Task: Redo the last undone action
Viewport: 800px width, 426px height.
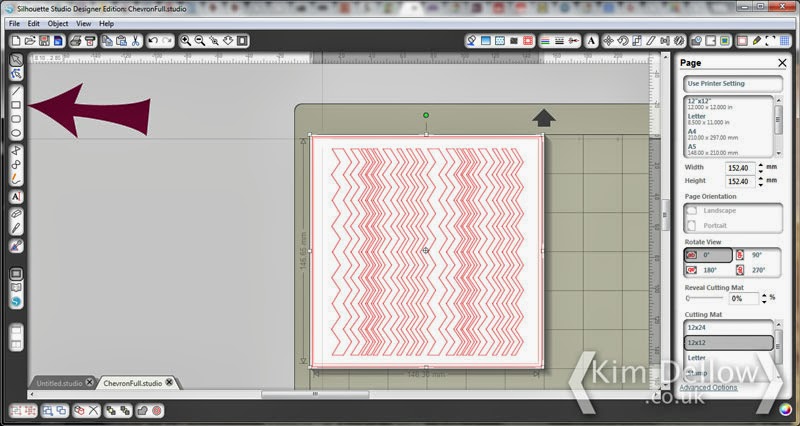Action: (x=167, y=41)
